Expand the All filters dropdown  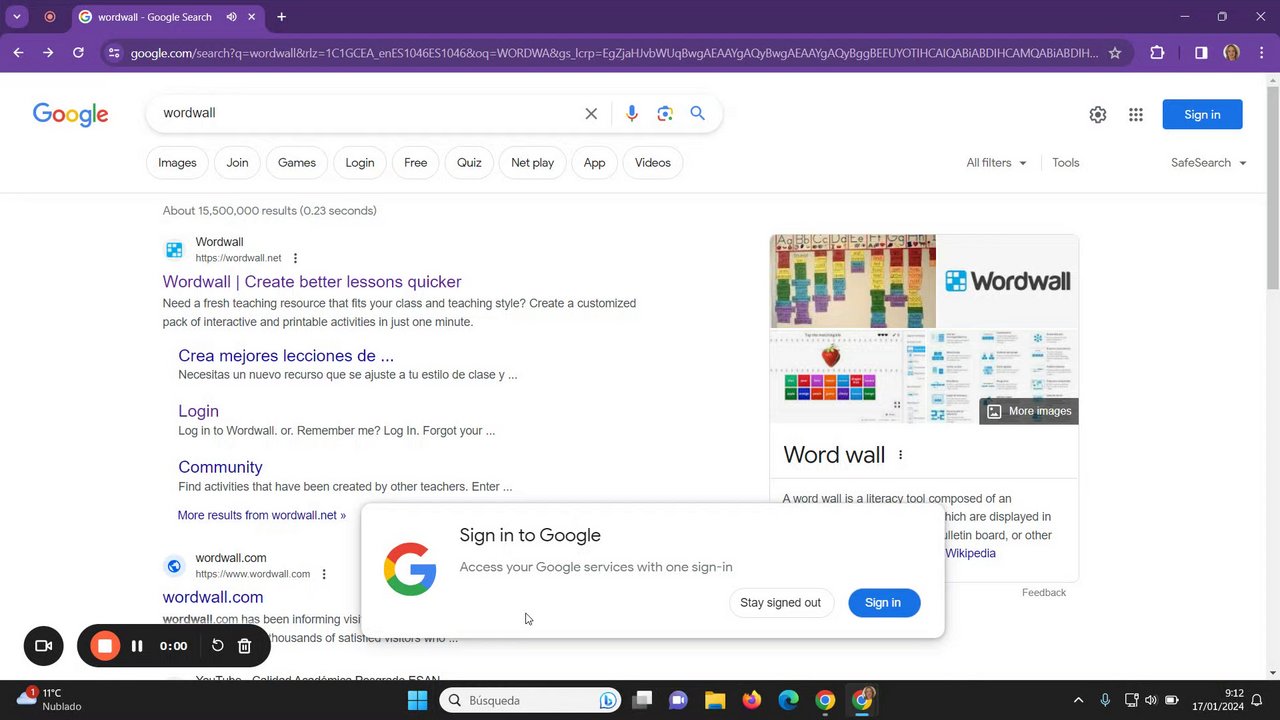pyautogui.click(x=996, y=163)
